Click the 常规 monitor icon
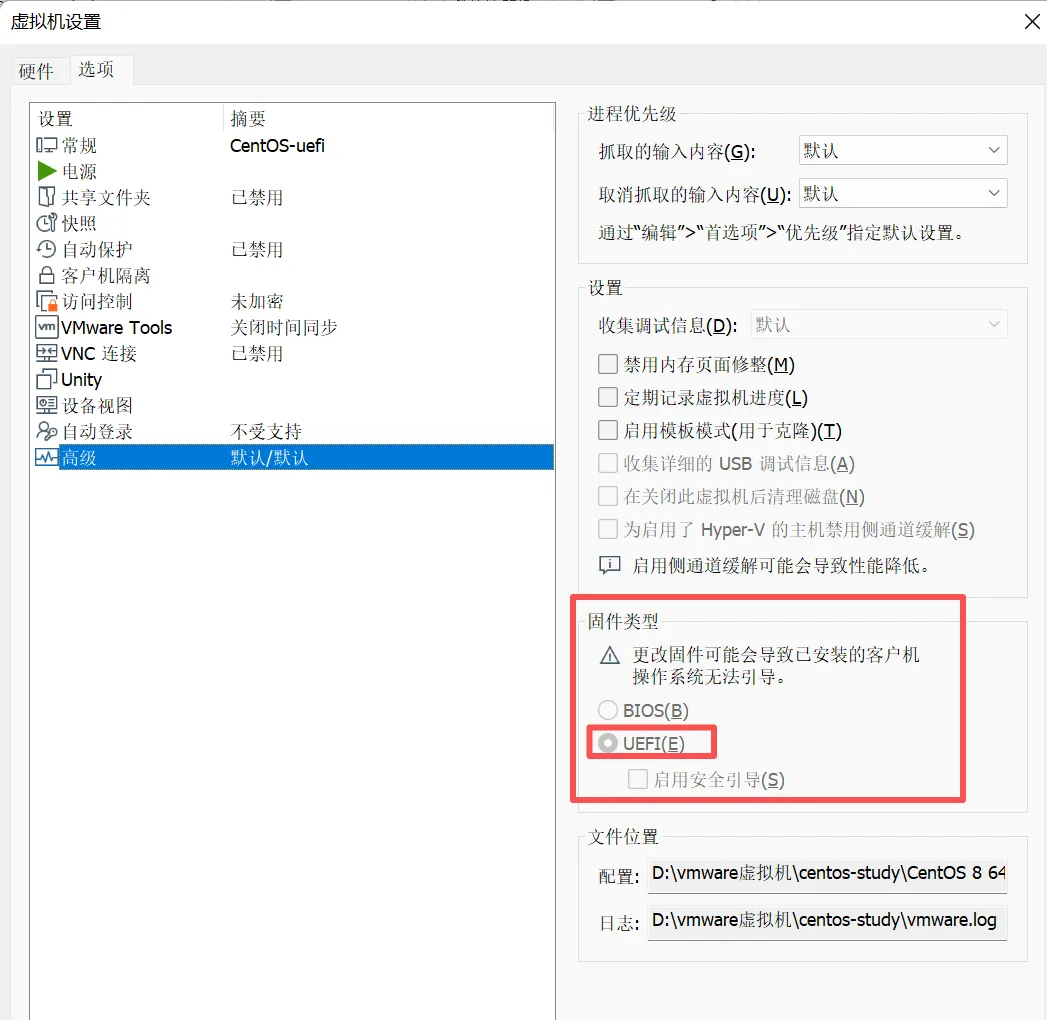This screenshot has width=1047, height=1020. tap(46, 145)
